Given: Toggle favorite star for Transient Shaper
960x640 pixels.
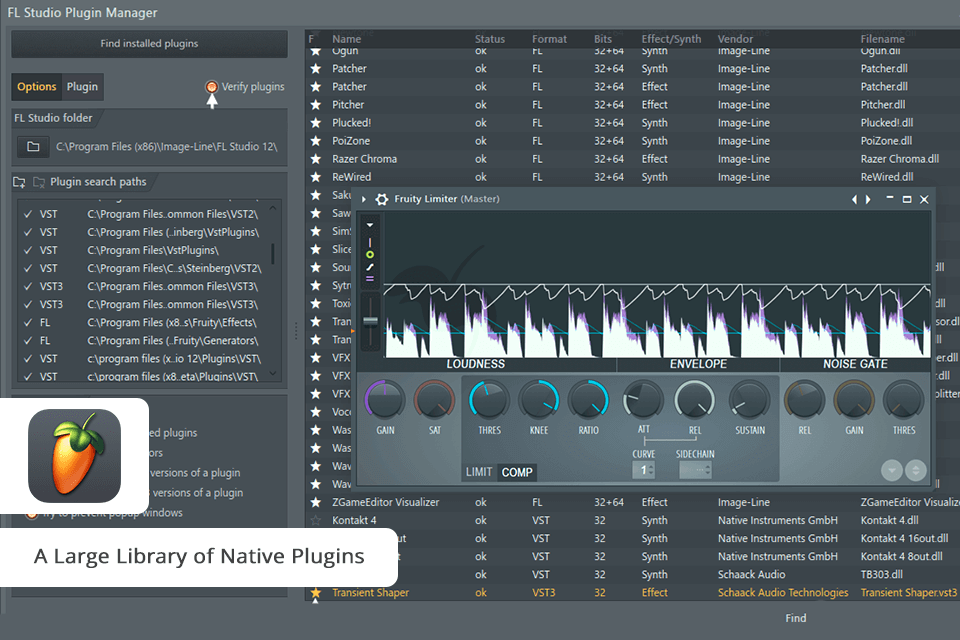Looking at the screenshot, I should pyautogui.click(x=316, y=593).
